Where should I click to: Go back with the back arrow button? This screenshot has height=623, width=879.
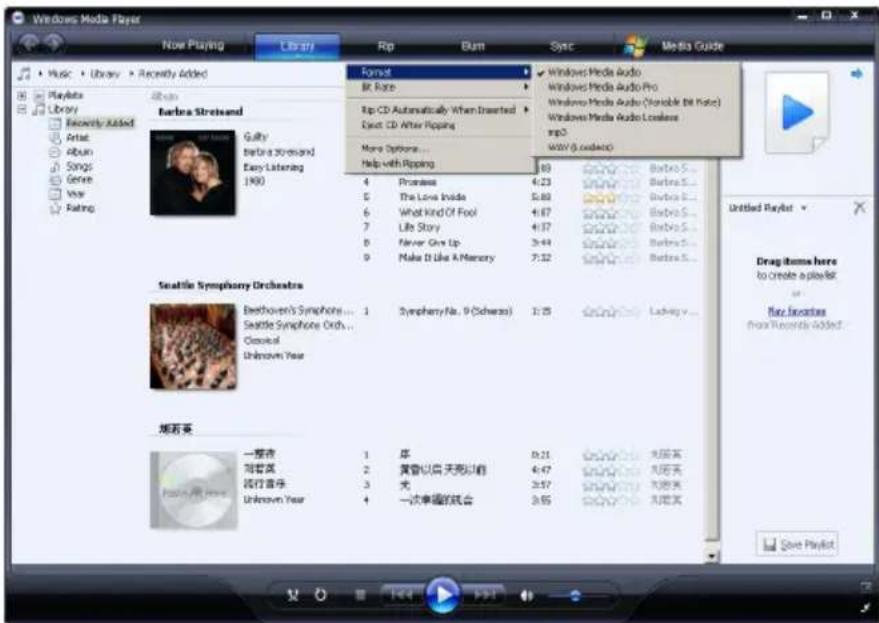click(30, 43)
